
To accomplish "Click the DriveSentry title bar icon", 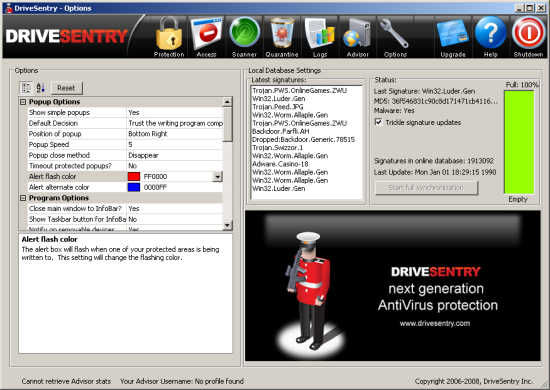I will (x=9, y=8).
